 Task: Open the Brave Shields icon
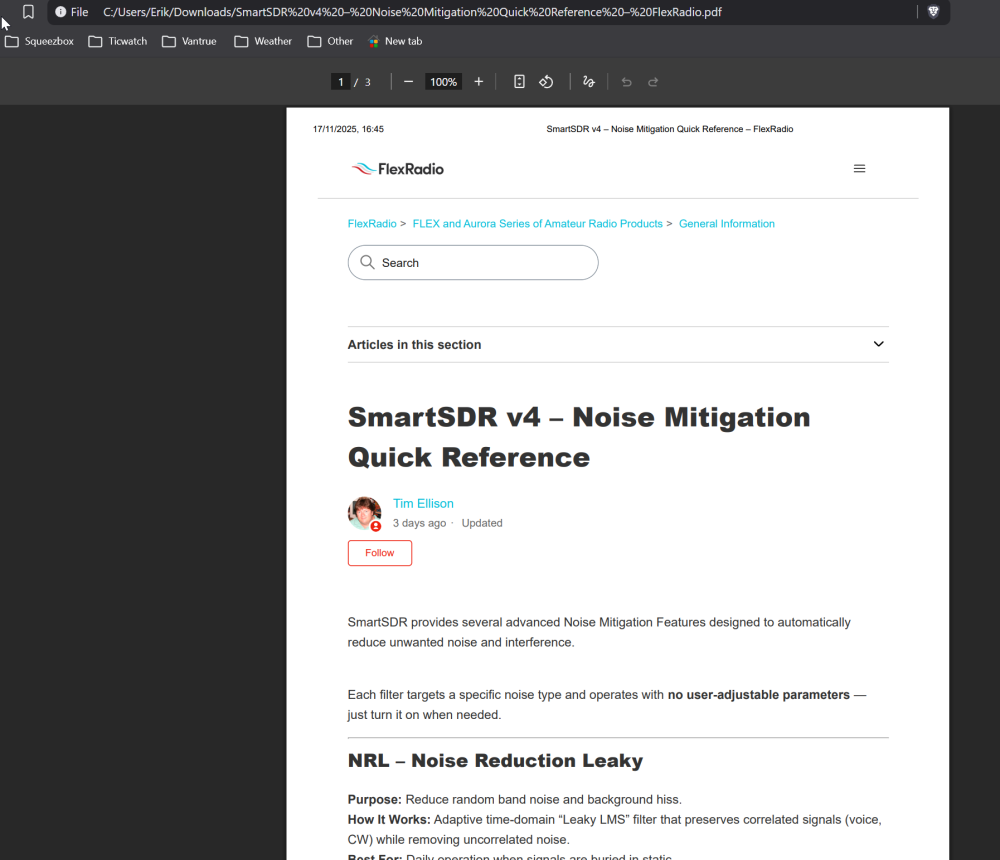click(x=933, y=12)
